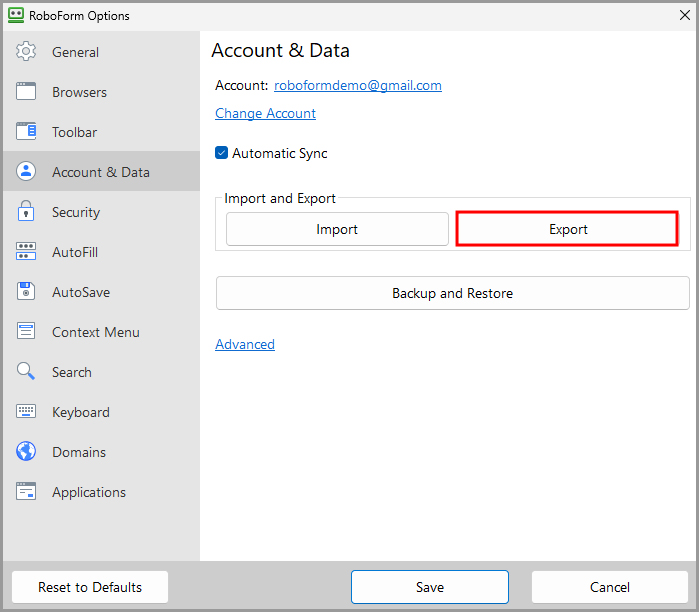Viewport: 699px width, 612px height.
Task: Click the roboformdemo@gmail.com account link
Action: (x=358, y=85)
